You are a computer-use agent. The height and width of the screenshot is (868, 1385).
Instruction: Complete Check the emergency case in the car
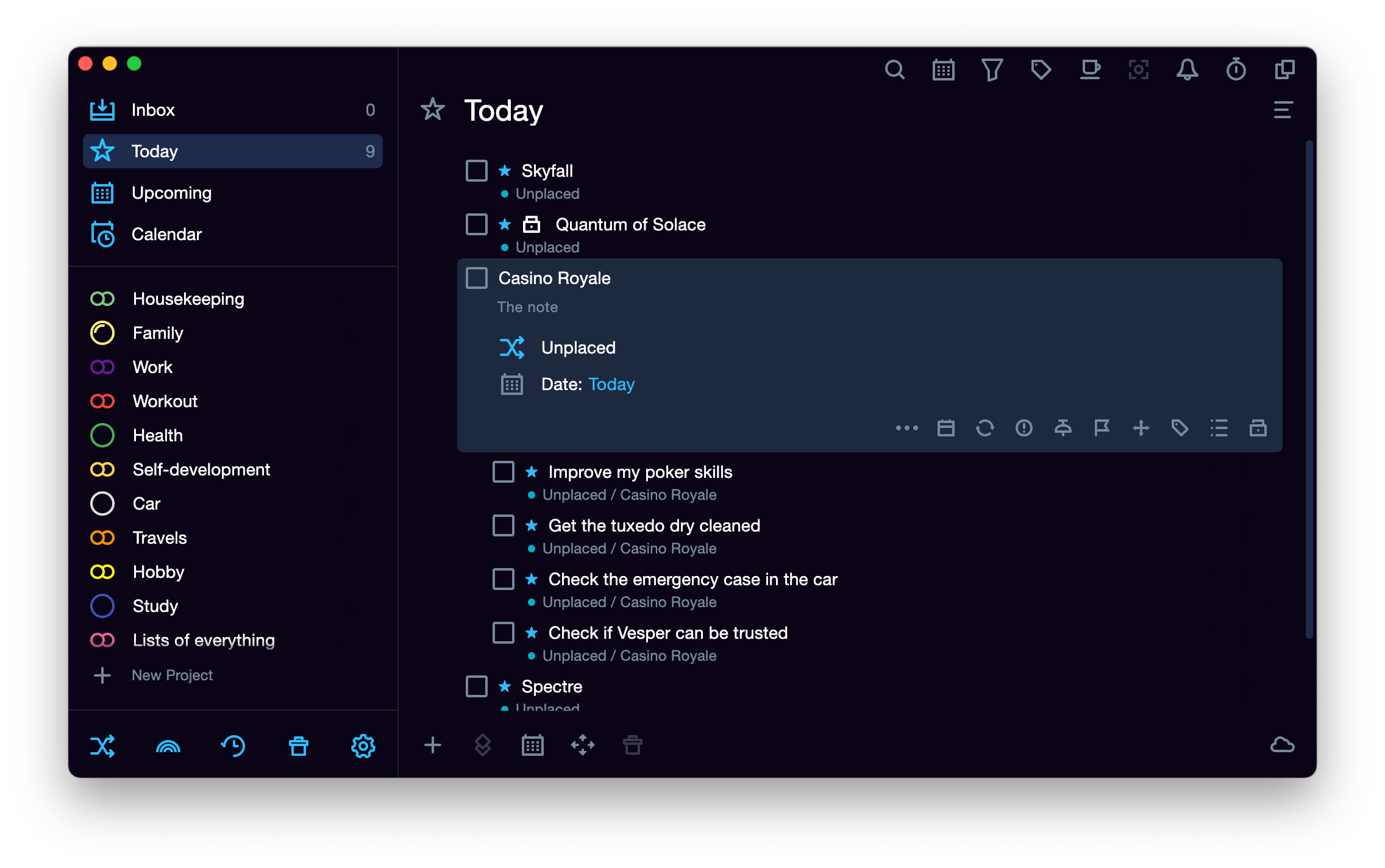click(503, 579)
